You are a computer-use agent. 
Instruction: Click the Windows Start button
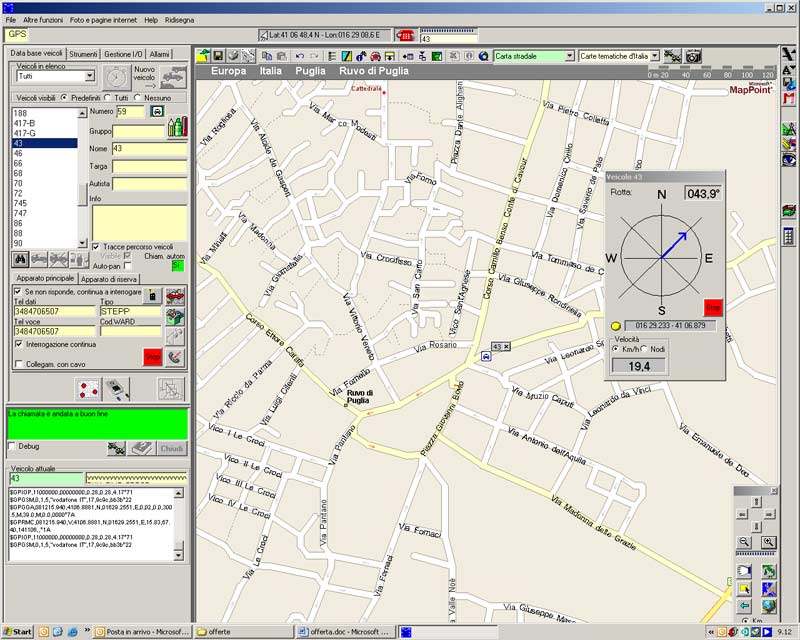[17, 632]
